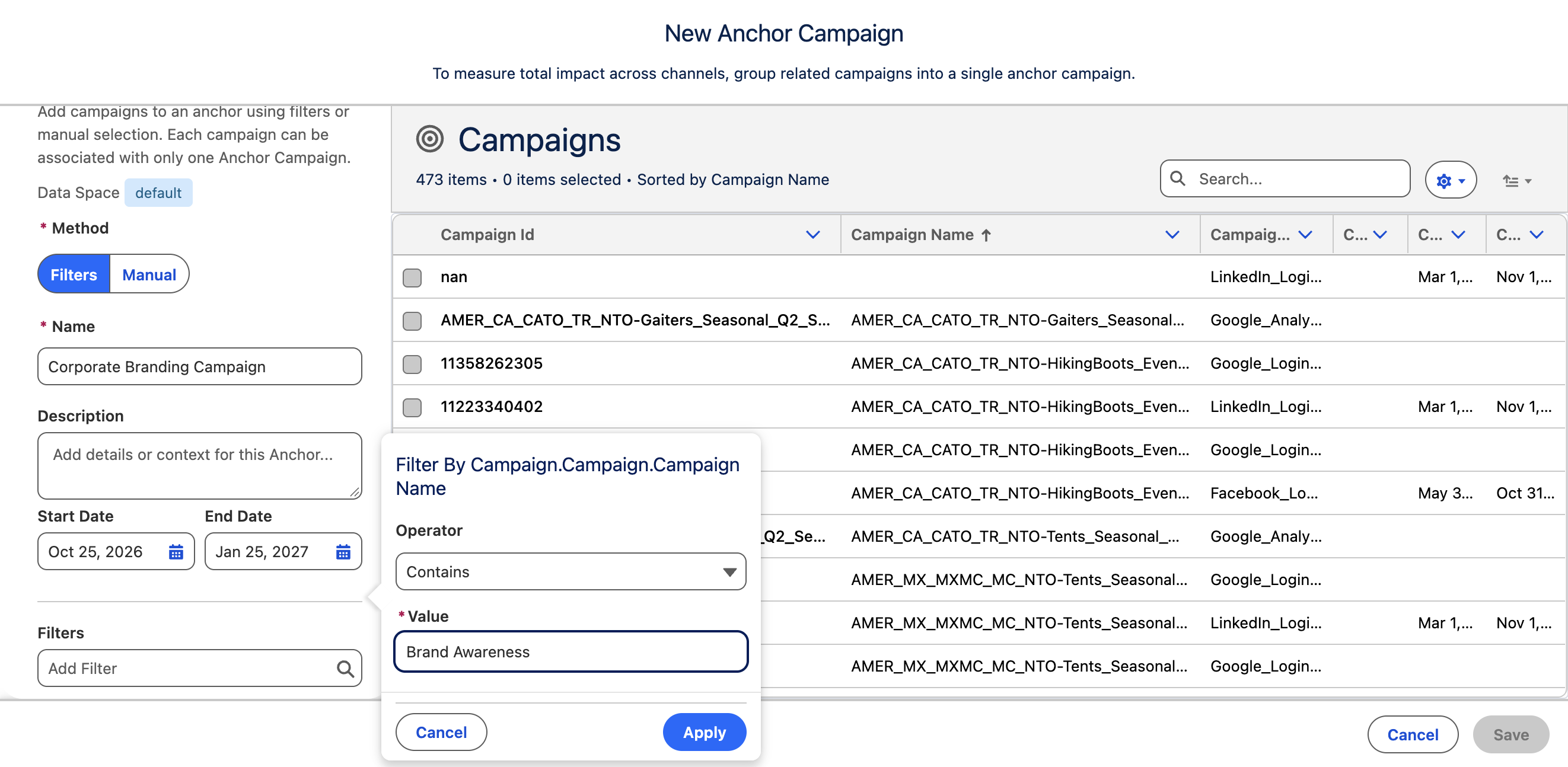
Task: Cancel the filter popover
Action: click(441, 733)
